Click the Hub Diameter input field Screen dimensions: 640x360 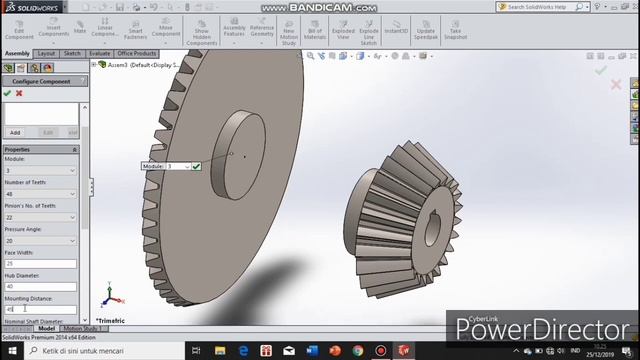click(x=40, y=287)
